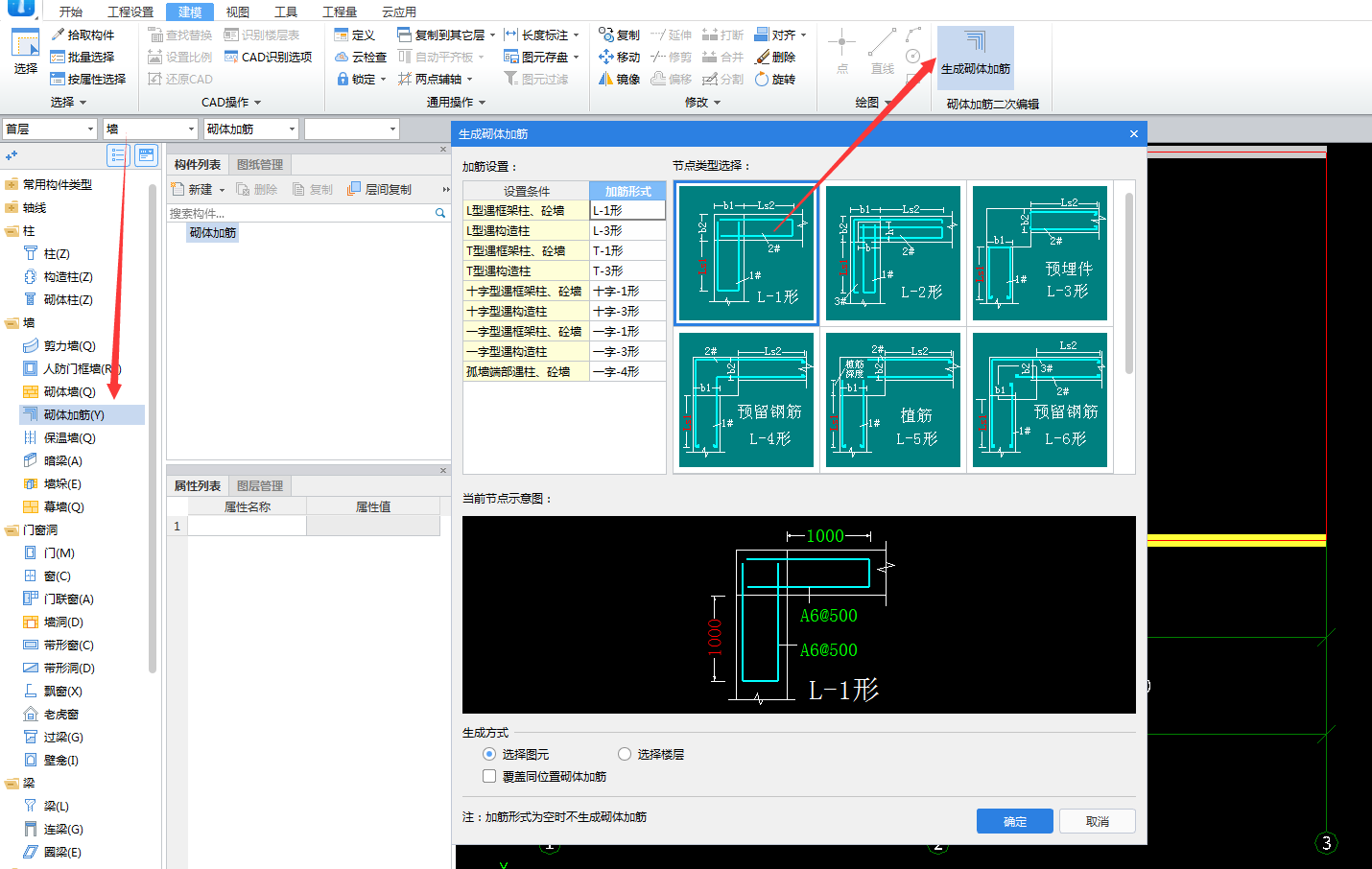Screen dimensions: 1372x869
Task: Click the large 选择 tool
Action: (25, 53)
